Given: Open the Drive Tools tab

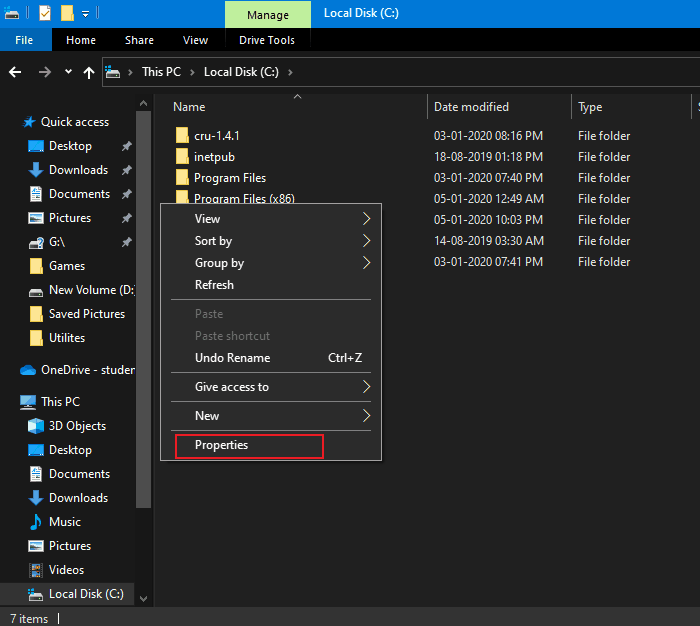Looking at the screenshot, I should (267, 40).
